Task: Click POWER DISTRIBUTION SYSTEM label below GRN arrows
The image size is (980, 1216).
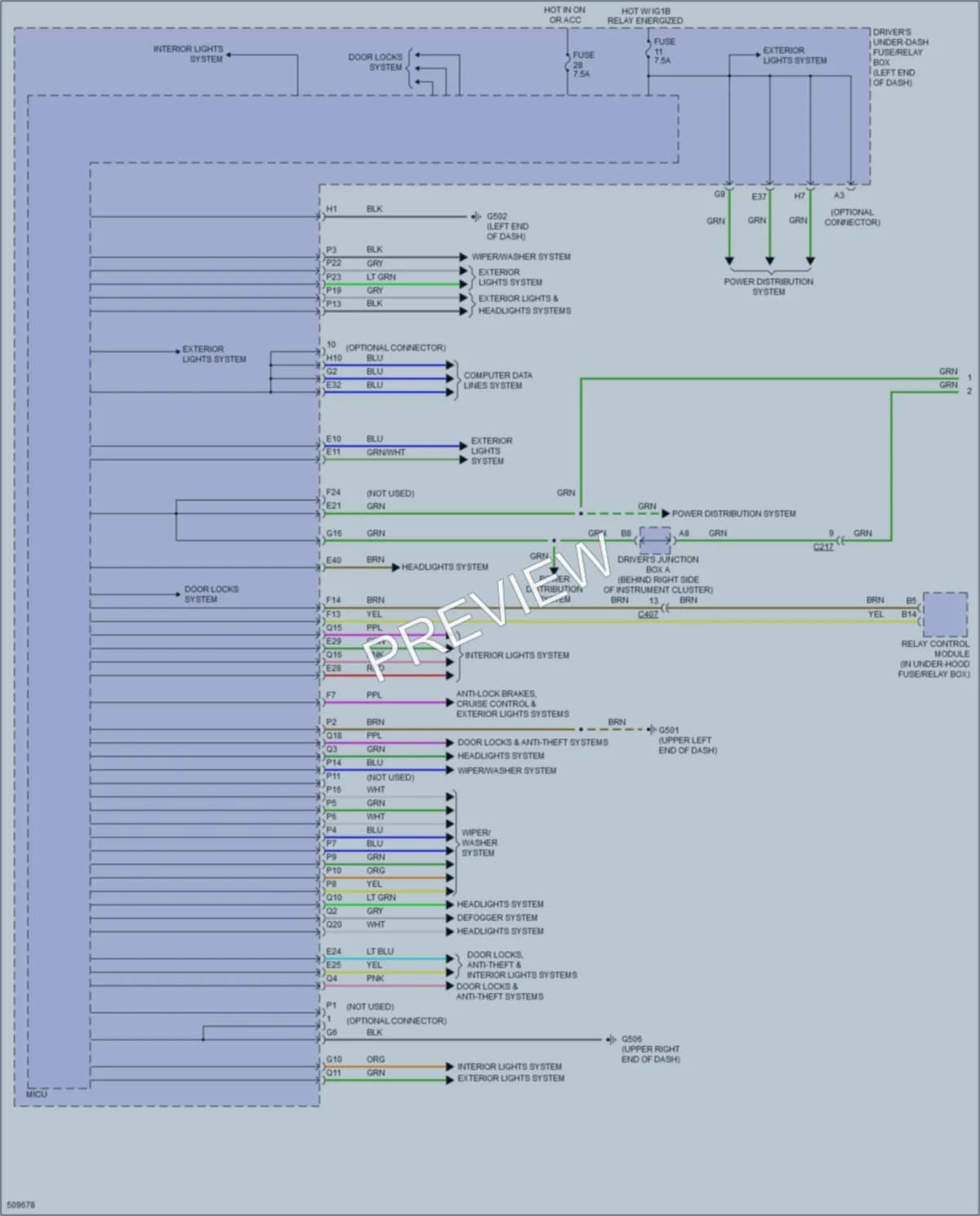Action: (x=768, y=287)
